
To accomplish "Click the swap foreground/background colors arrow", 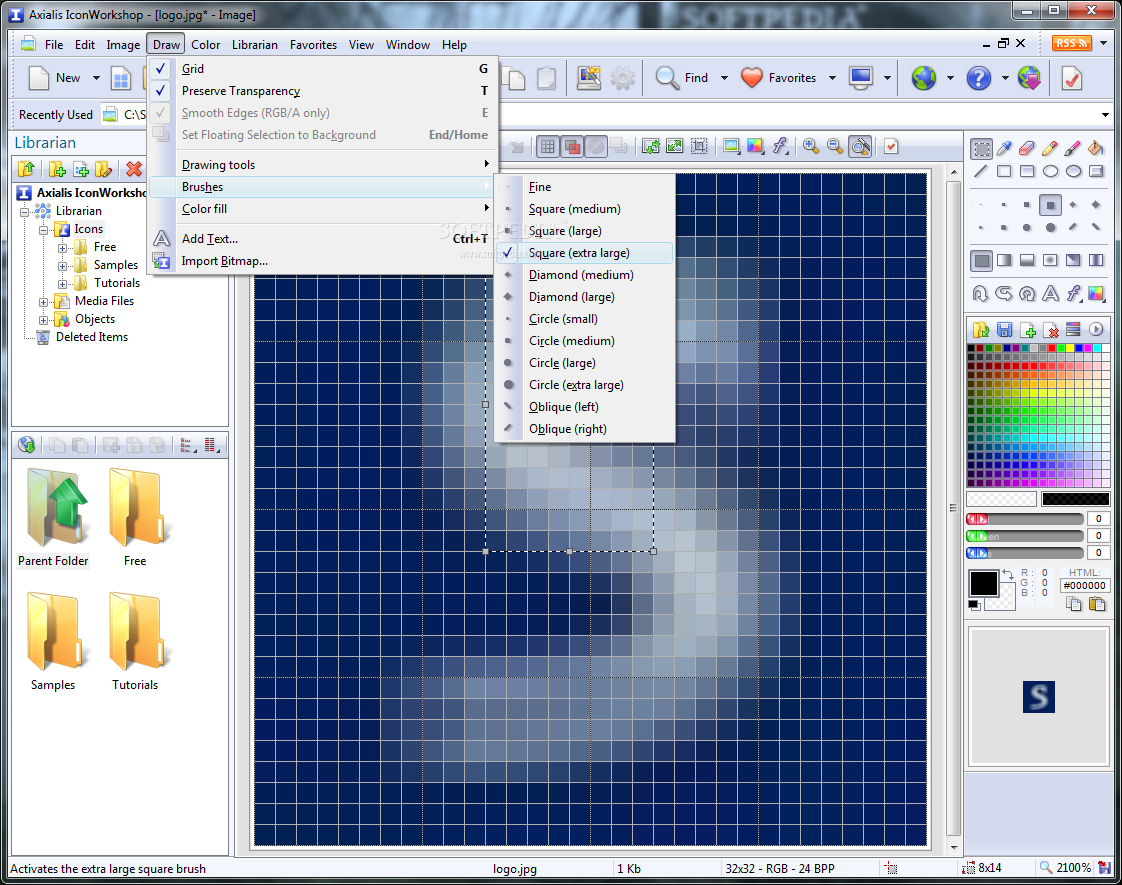I will (x=1008, y=574).
